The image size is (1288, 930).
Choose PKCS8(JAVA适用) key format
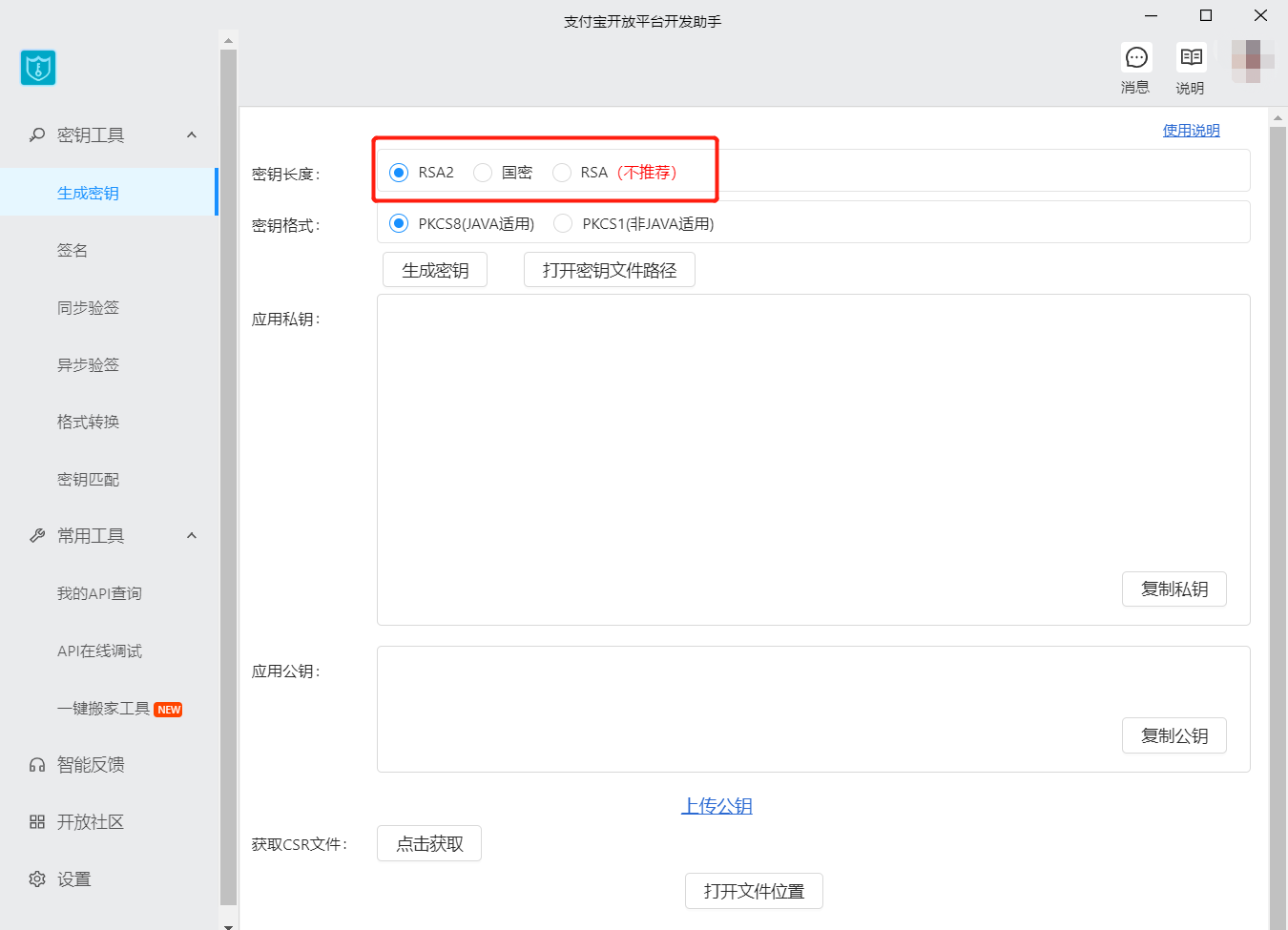pos(399,223)
